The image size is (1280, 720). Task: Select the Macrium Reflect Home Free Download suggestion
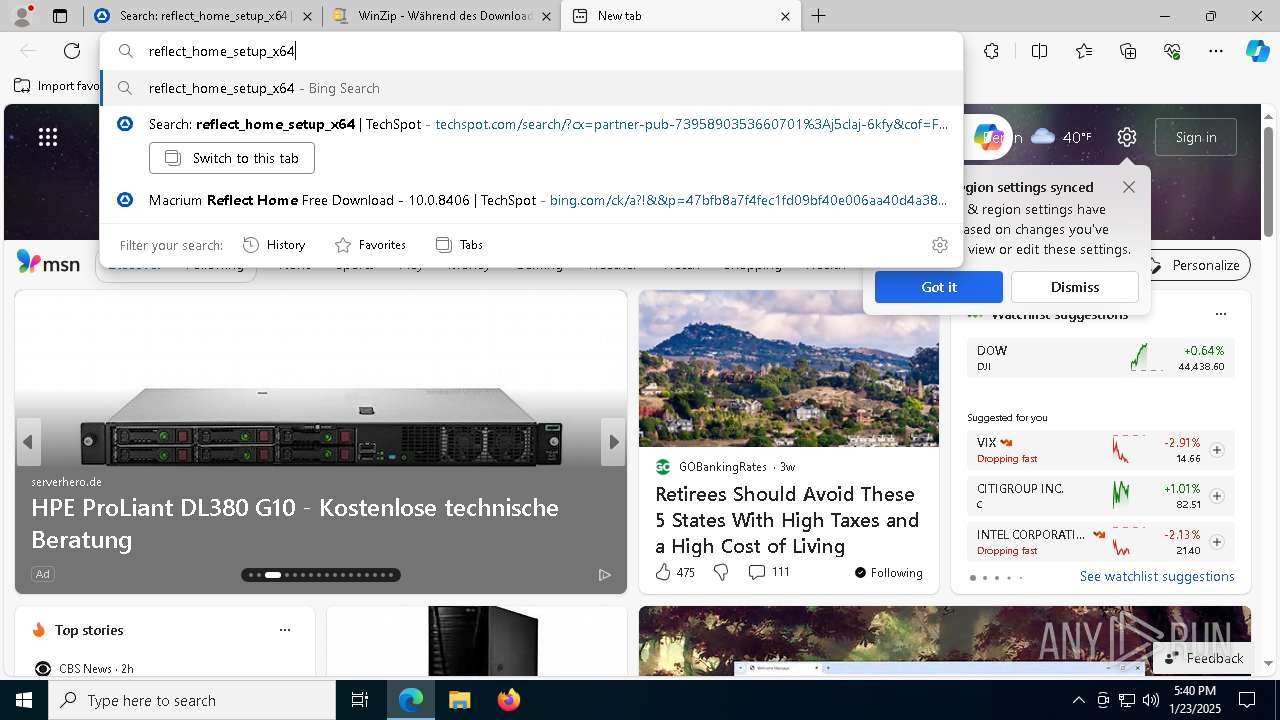click(531, 200)
